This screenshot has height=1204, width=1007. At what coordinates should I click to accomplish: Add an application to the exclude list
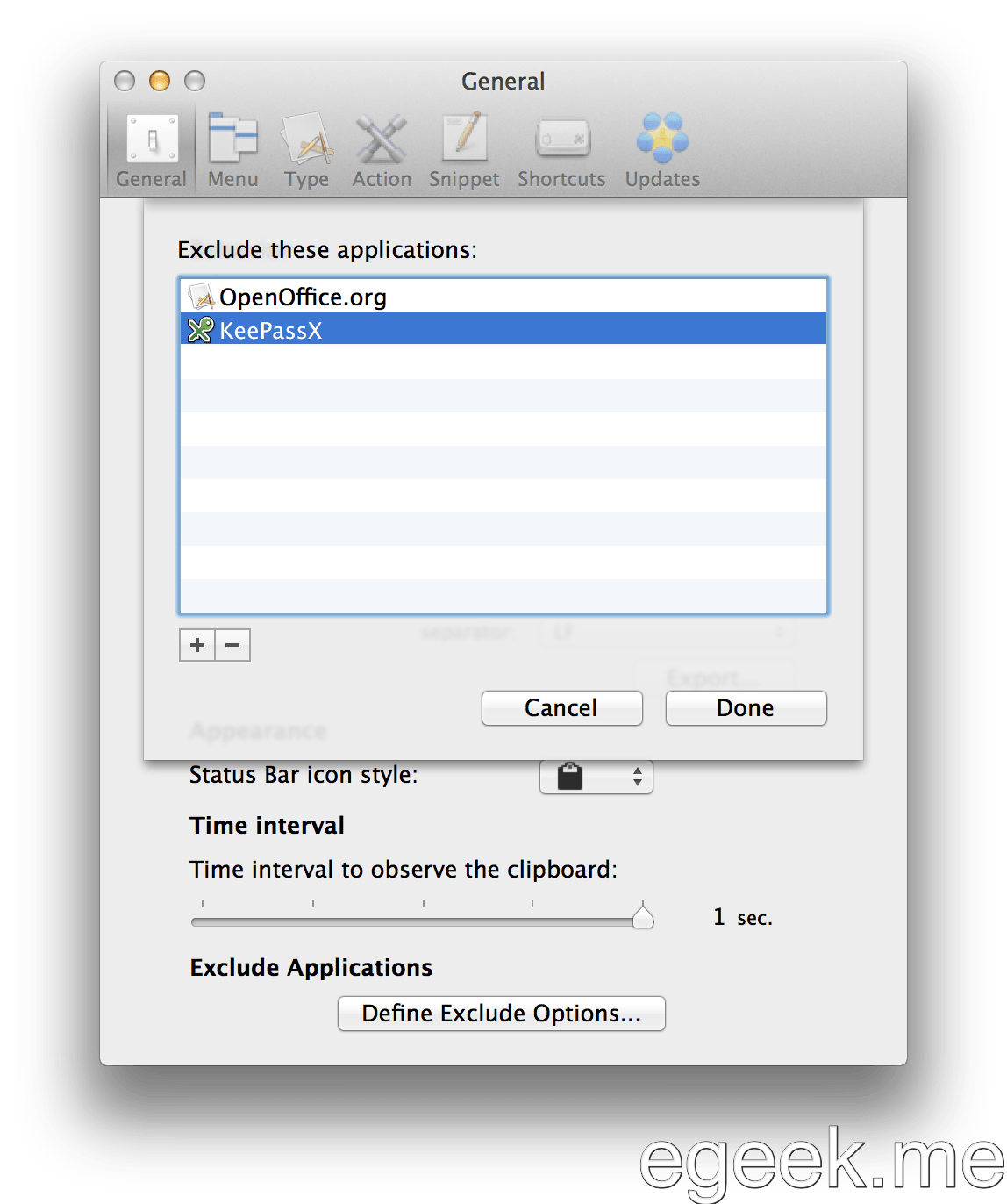(x=196, y=645)
